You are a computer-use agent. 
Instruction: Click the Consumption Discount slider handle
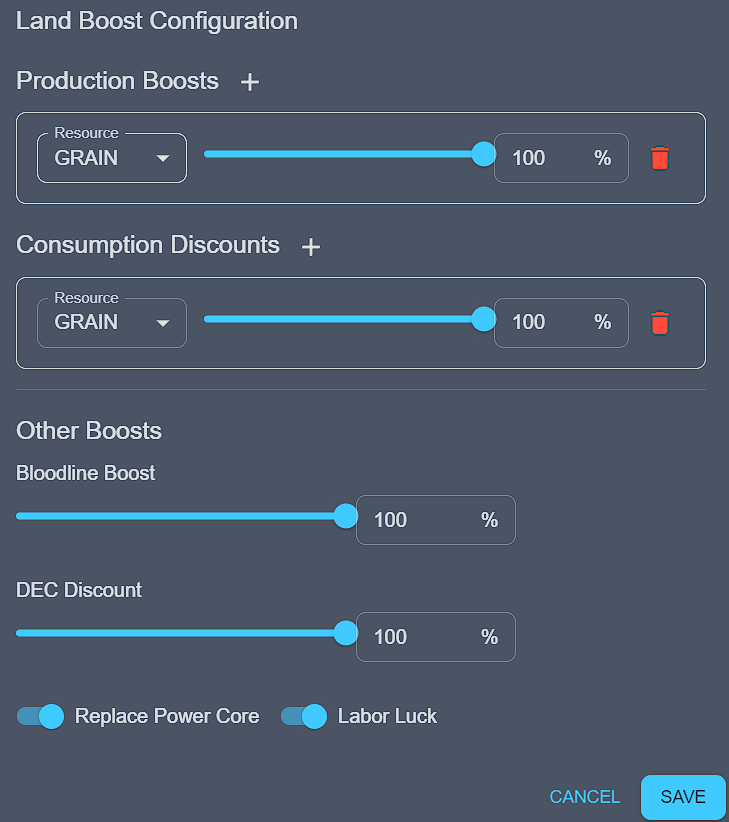(x=484, y=319)
